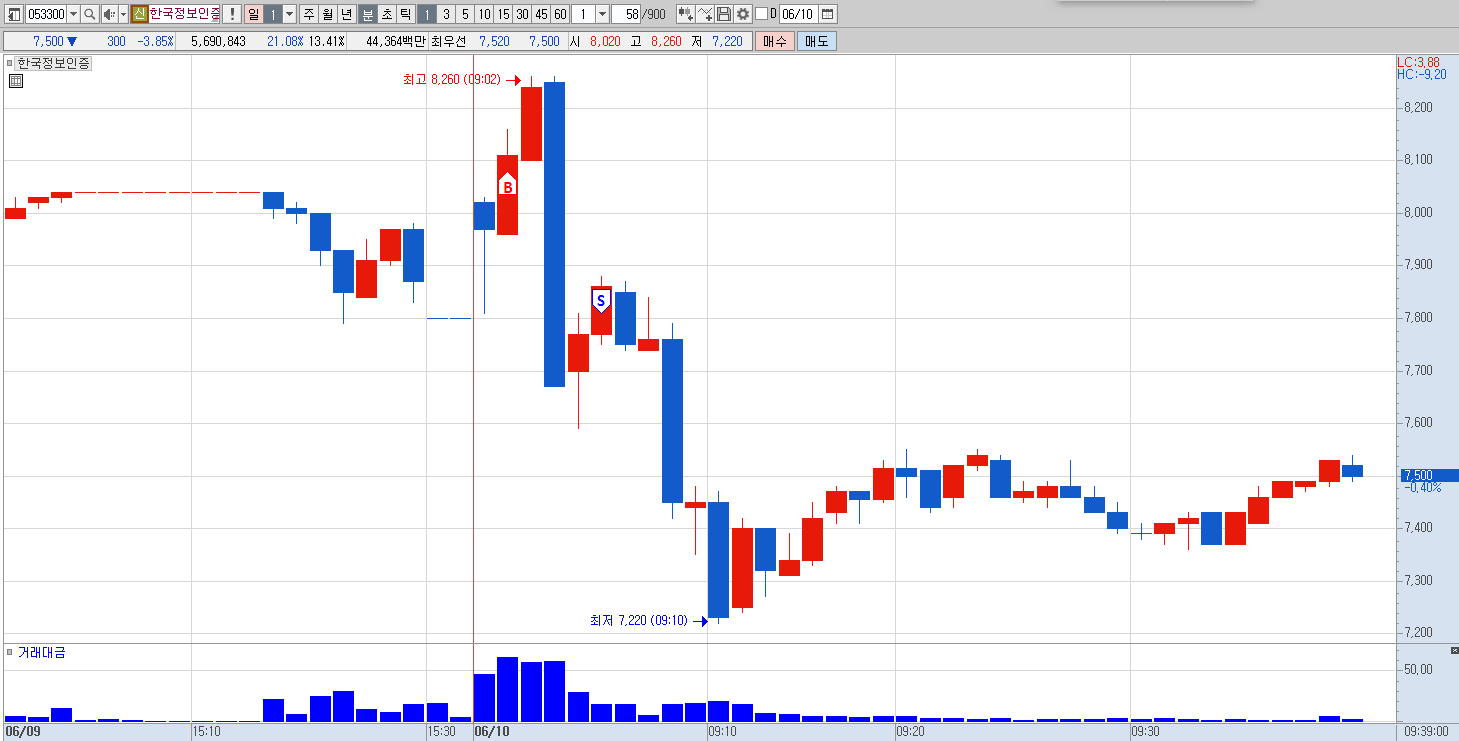The image size is (1459, 741).
Task: Toggle the D checkbox beside the date field
Action: (761, 14)
